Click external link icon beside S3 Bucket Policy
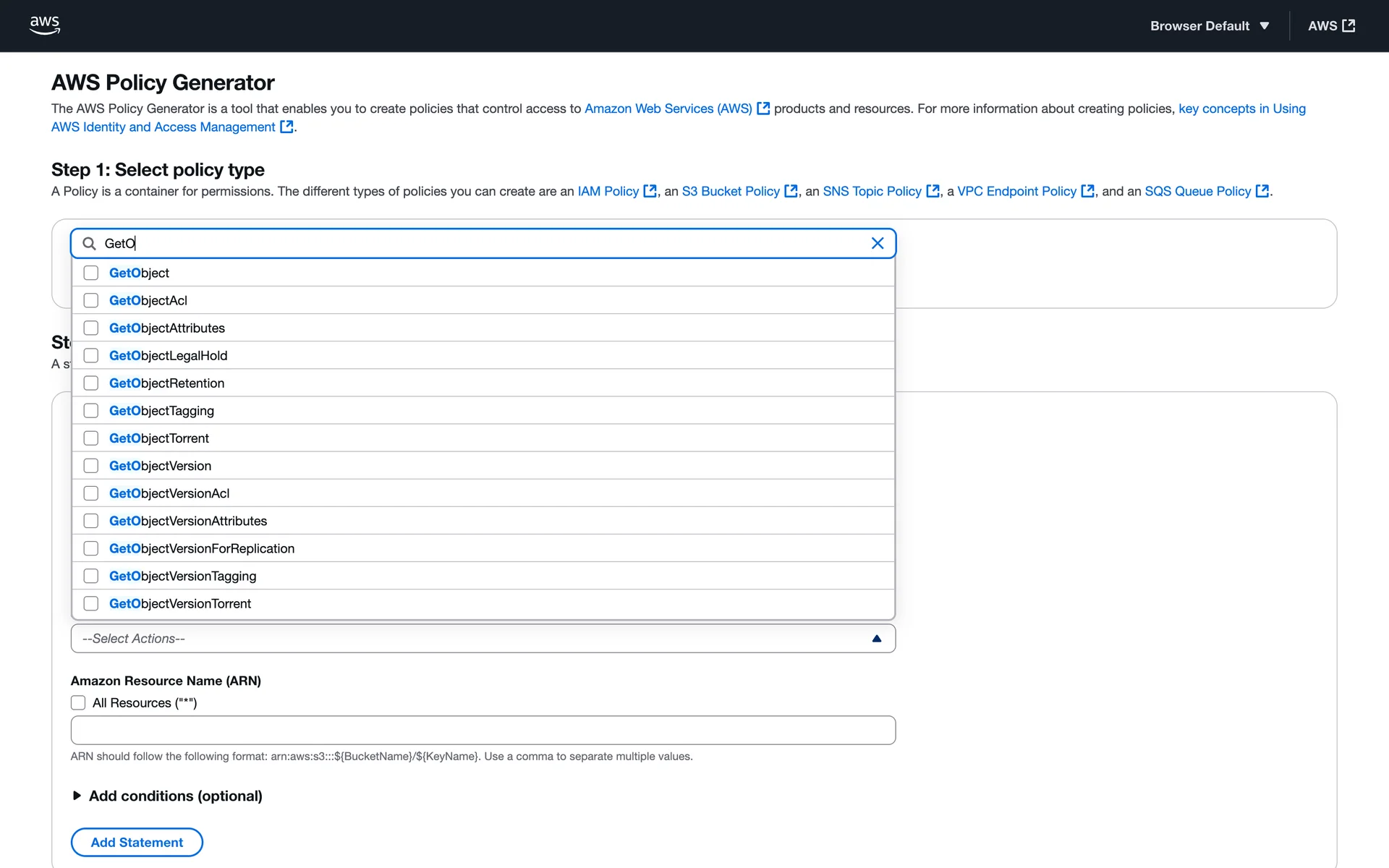Screen dimensions: 1389x868 click(x=791, y=191)
